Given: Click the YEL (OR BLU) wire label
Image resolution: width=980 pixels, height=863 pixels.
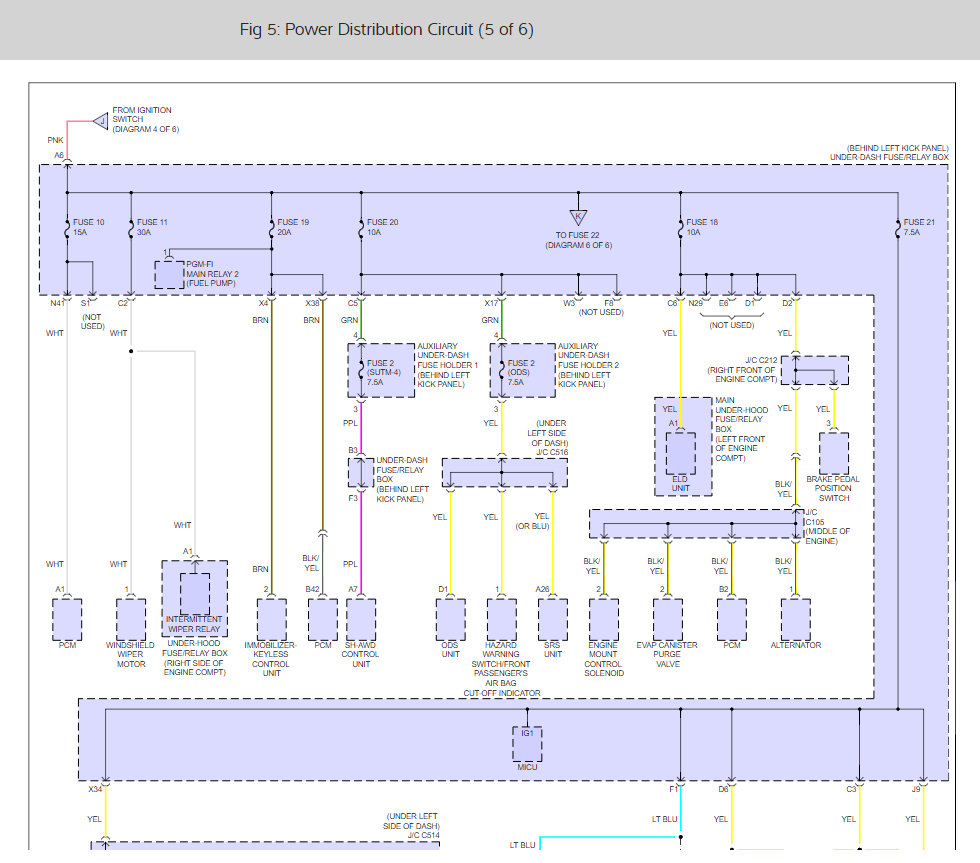Looking at the screenshot, I should (532, 521).
